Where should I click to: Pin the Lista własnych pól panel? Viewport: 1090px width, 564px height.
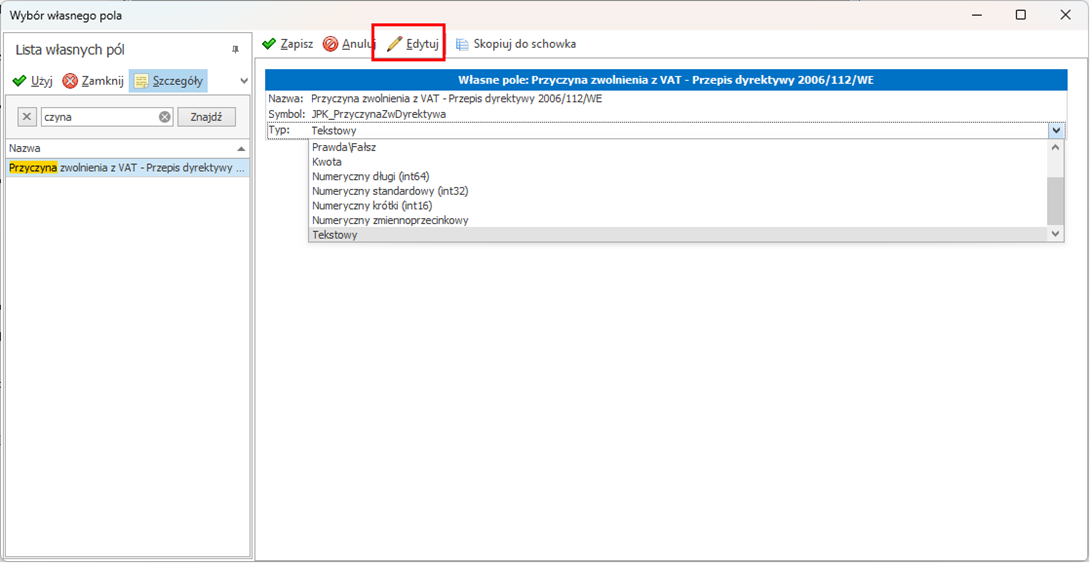coord(236,50)
